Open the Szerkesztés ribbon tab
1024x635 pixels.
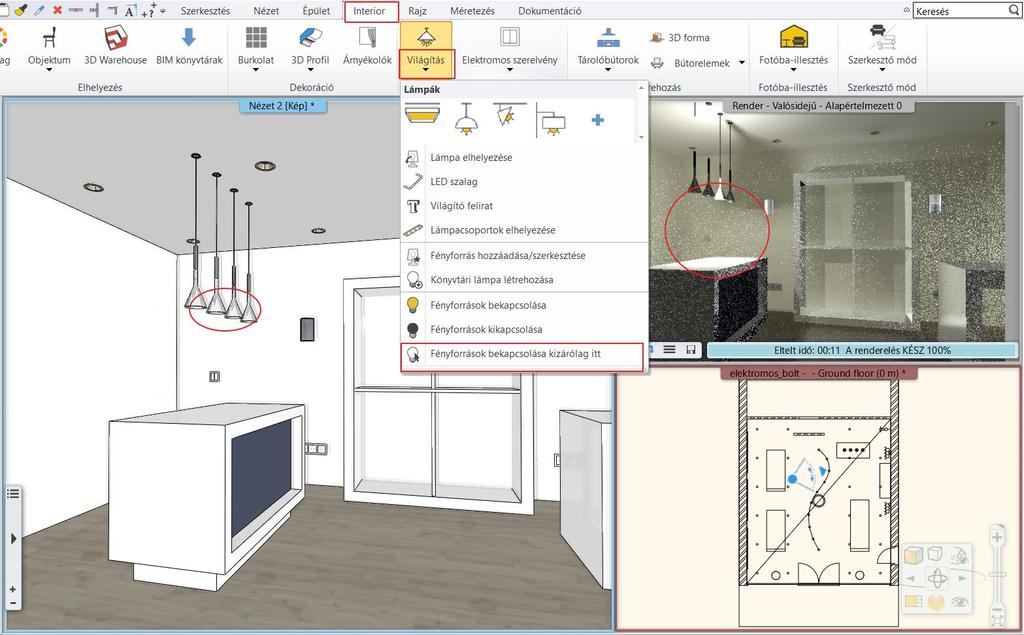206,11
